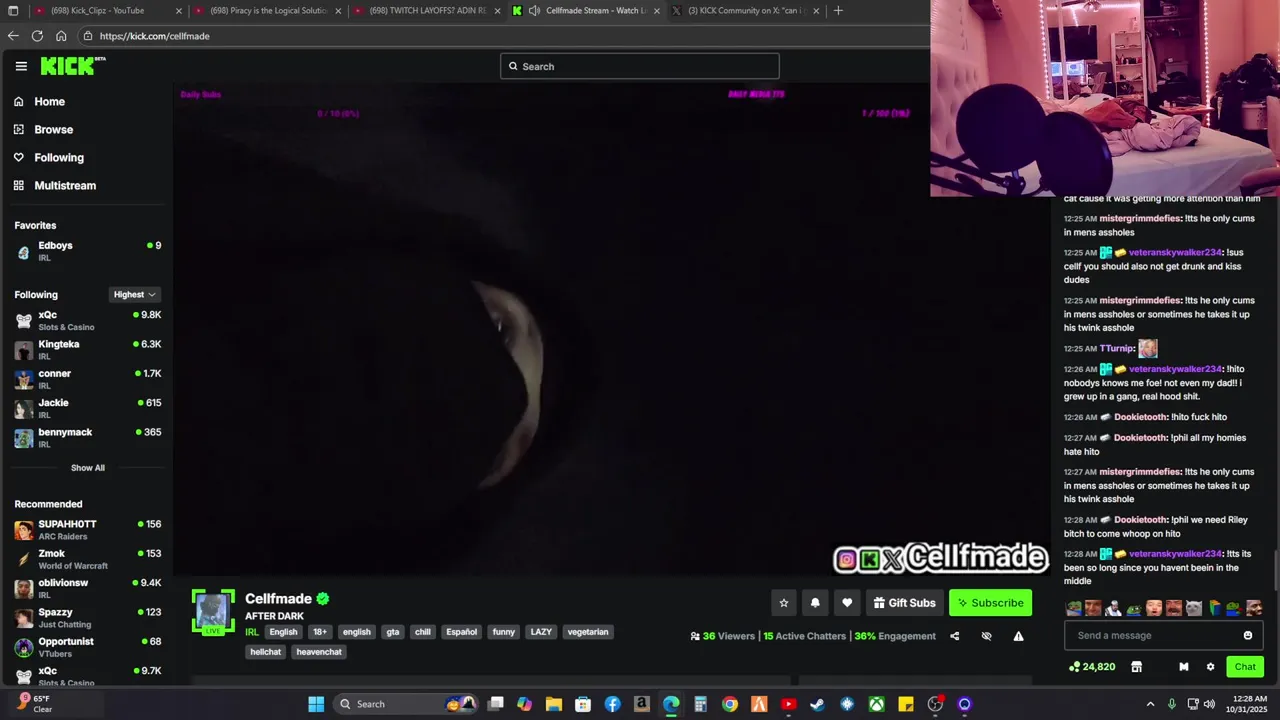Open Steam from the taskbar

[x=818, y=704]
